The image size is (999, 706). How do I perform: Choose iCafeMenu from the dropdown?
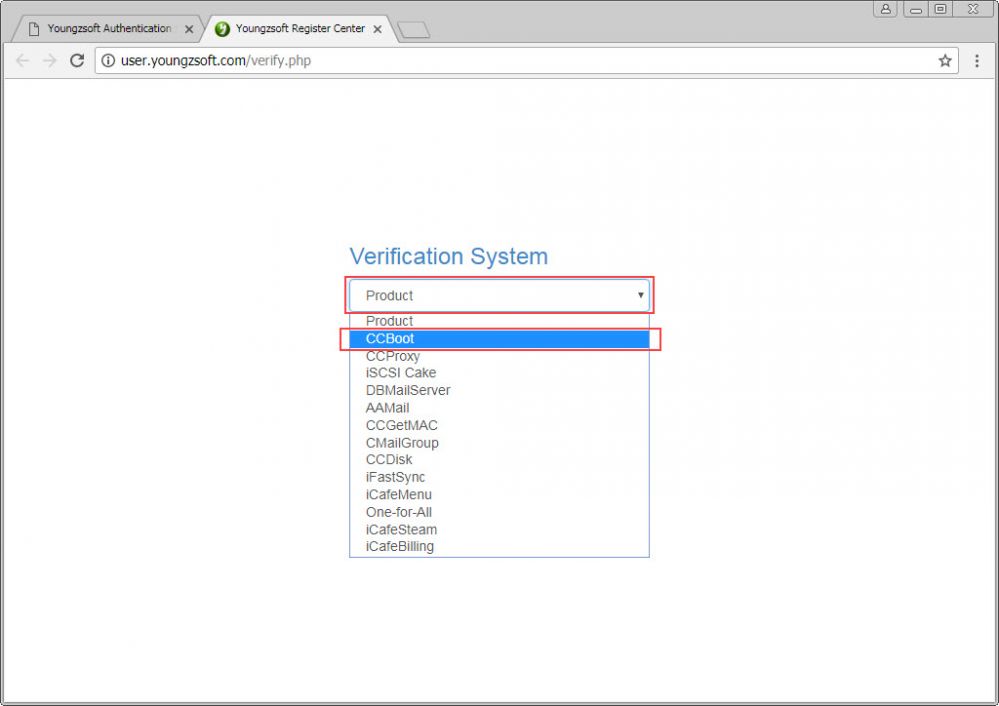(x=500, y=494)
